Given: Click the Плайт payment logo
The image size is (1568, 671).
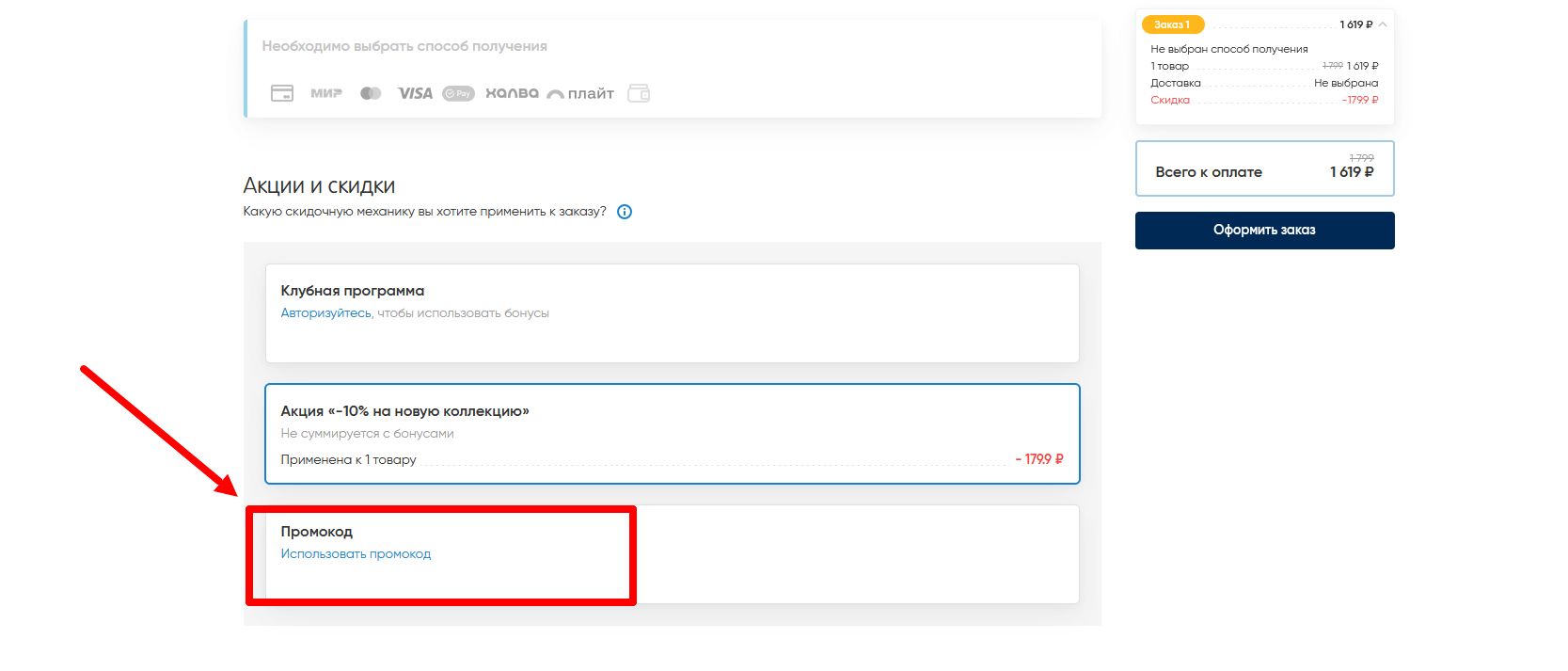Looking at the screenshot, I should tap(580, 93).
